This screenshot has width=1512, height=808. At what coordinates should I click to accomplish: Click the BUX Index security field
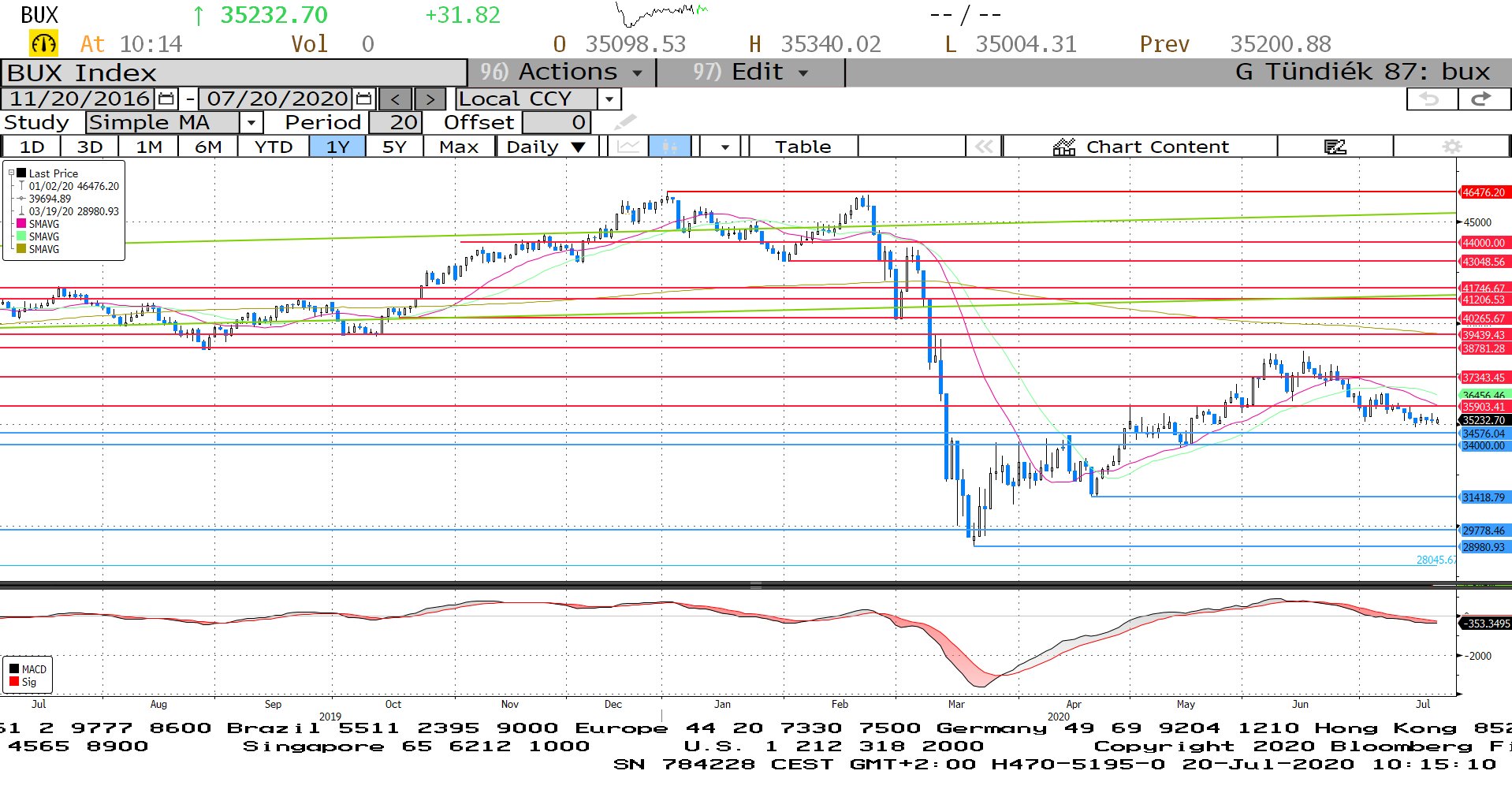pyautogui.click(x=234, y=73)
